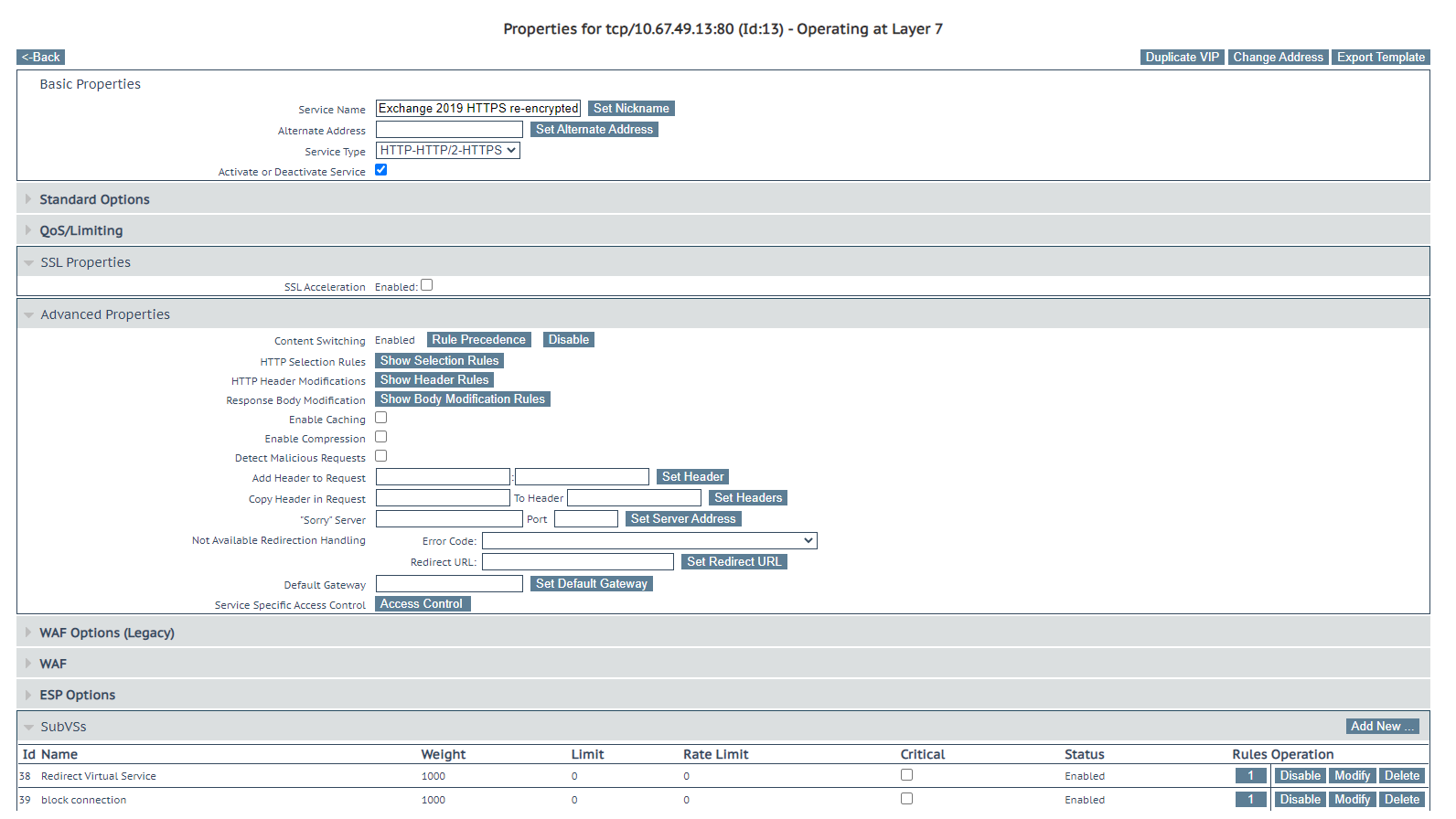The height and width of the screenshot is (819, 1456).
Task: Click Set Alternate Address
Action: 594,129
